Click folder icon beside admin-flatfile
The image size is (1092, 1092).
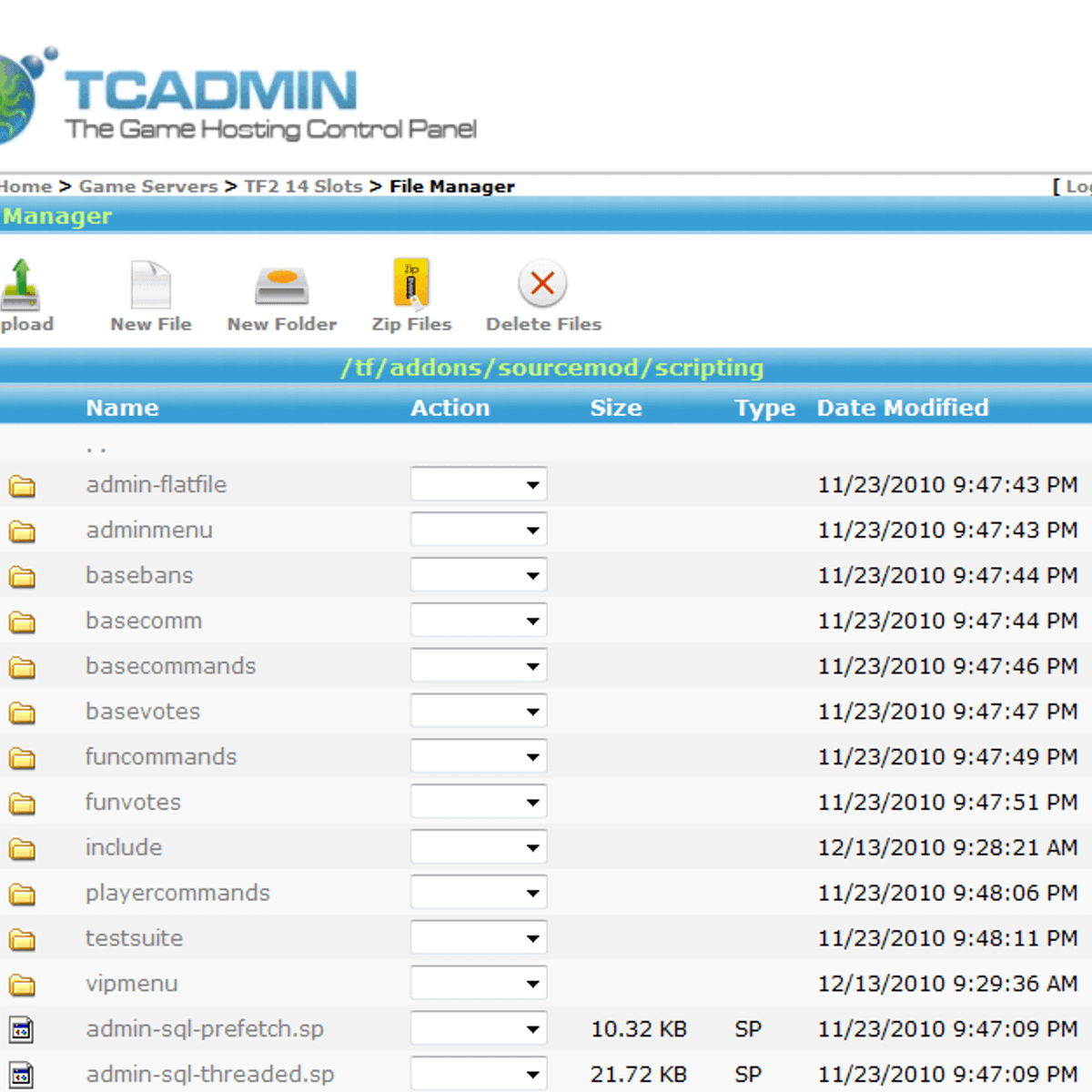(23, 486)
